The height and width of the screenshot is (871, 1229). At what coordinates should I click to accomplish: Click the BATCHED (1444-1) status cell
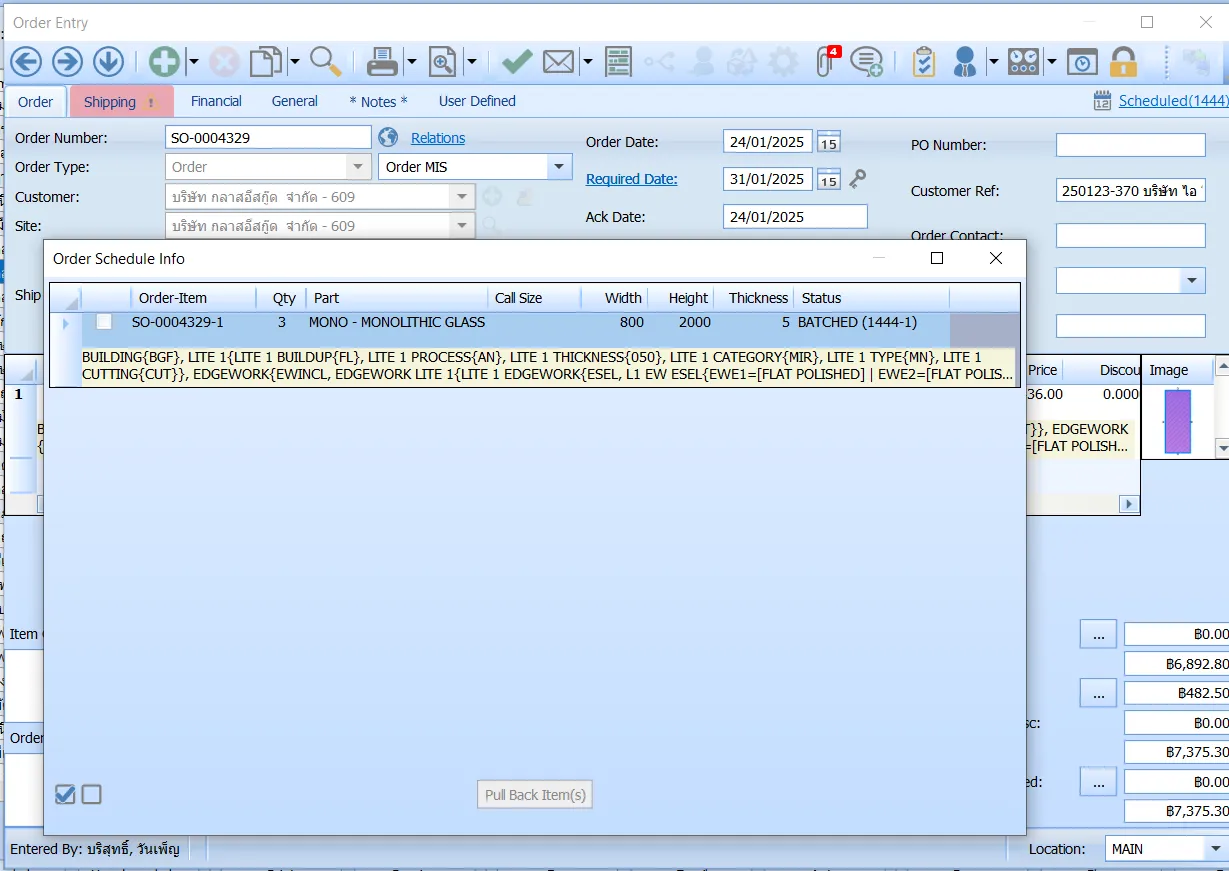[x=872, y=323]
